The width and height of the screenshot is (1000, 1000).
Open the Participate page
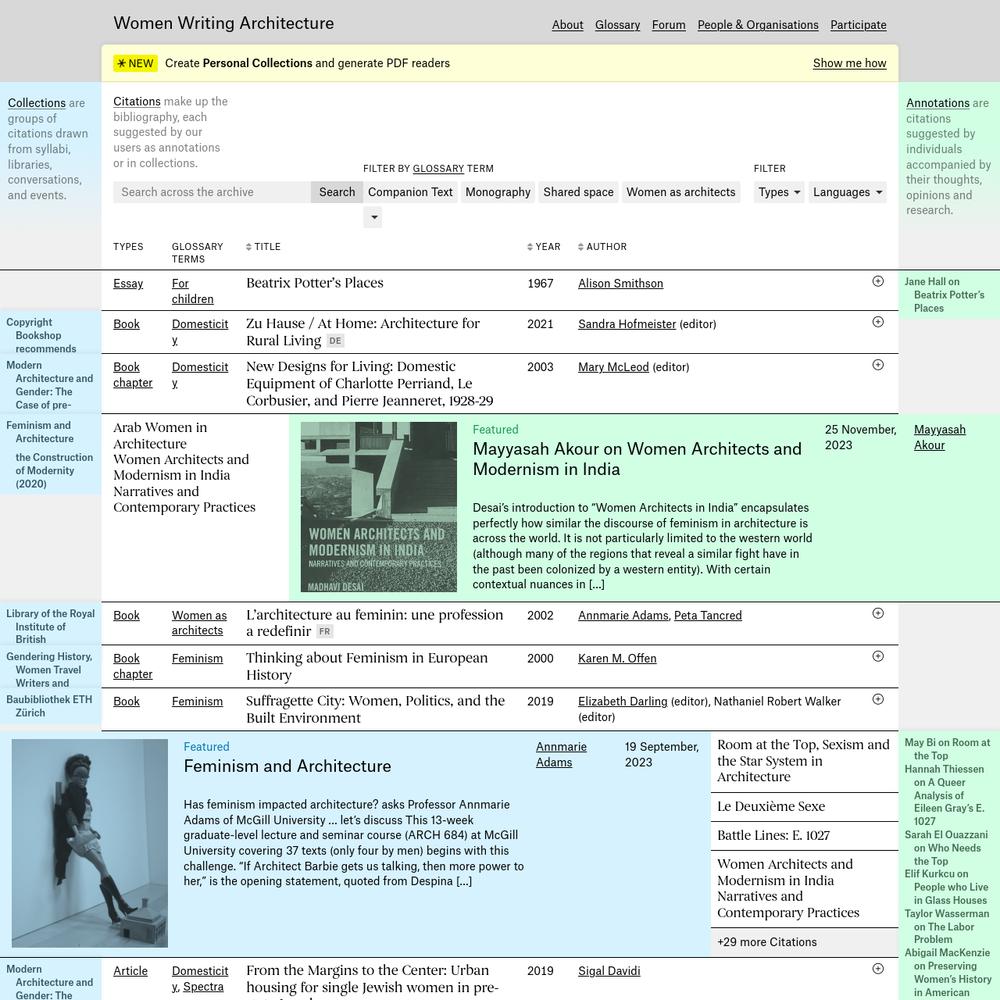point(858,25)
